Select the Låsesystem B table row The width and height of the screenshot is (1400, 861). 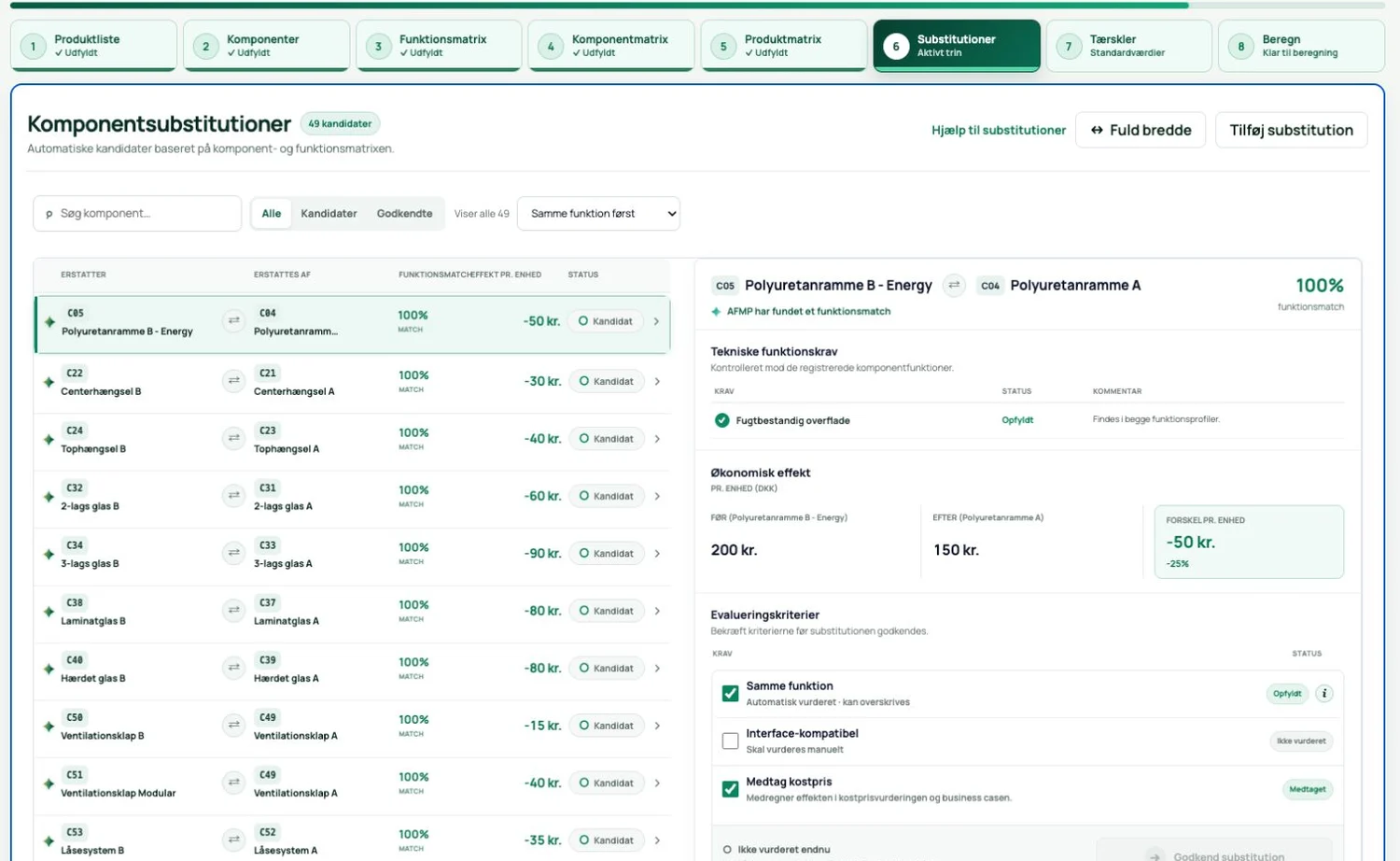coord(352,840)
